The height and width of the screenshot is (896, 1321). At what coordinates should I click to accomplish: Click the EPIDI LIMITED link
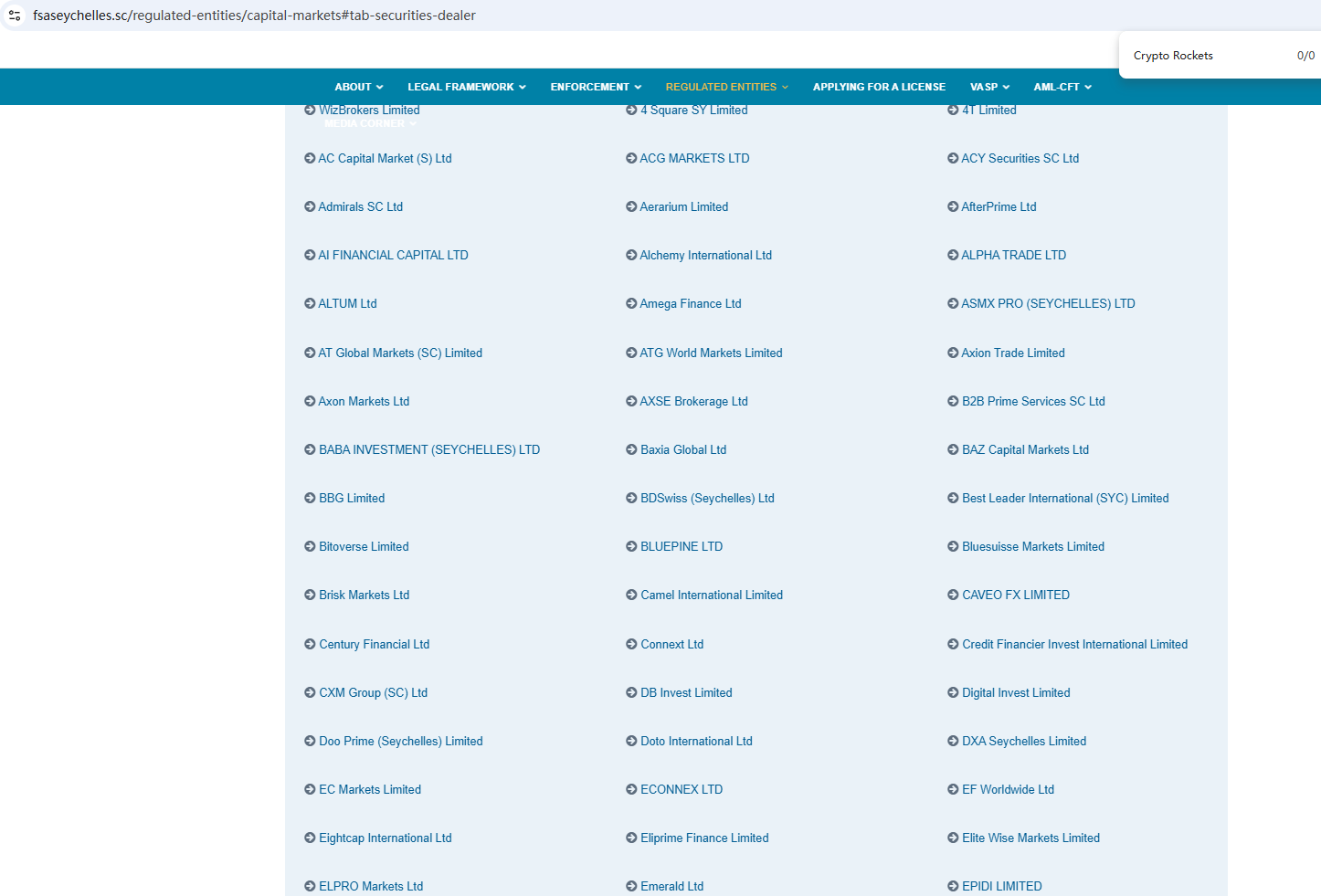1001,886
